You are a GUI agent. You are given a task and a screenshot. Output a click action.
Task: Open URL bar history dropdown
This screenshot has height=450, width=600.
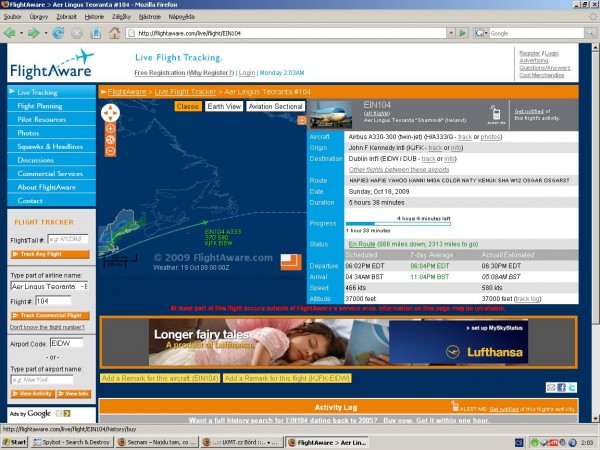pos(451,33)
